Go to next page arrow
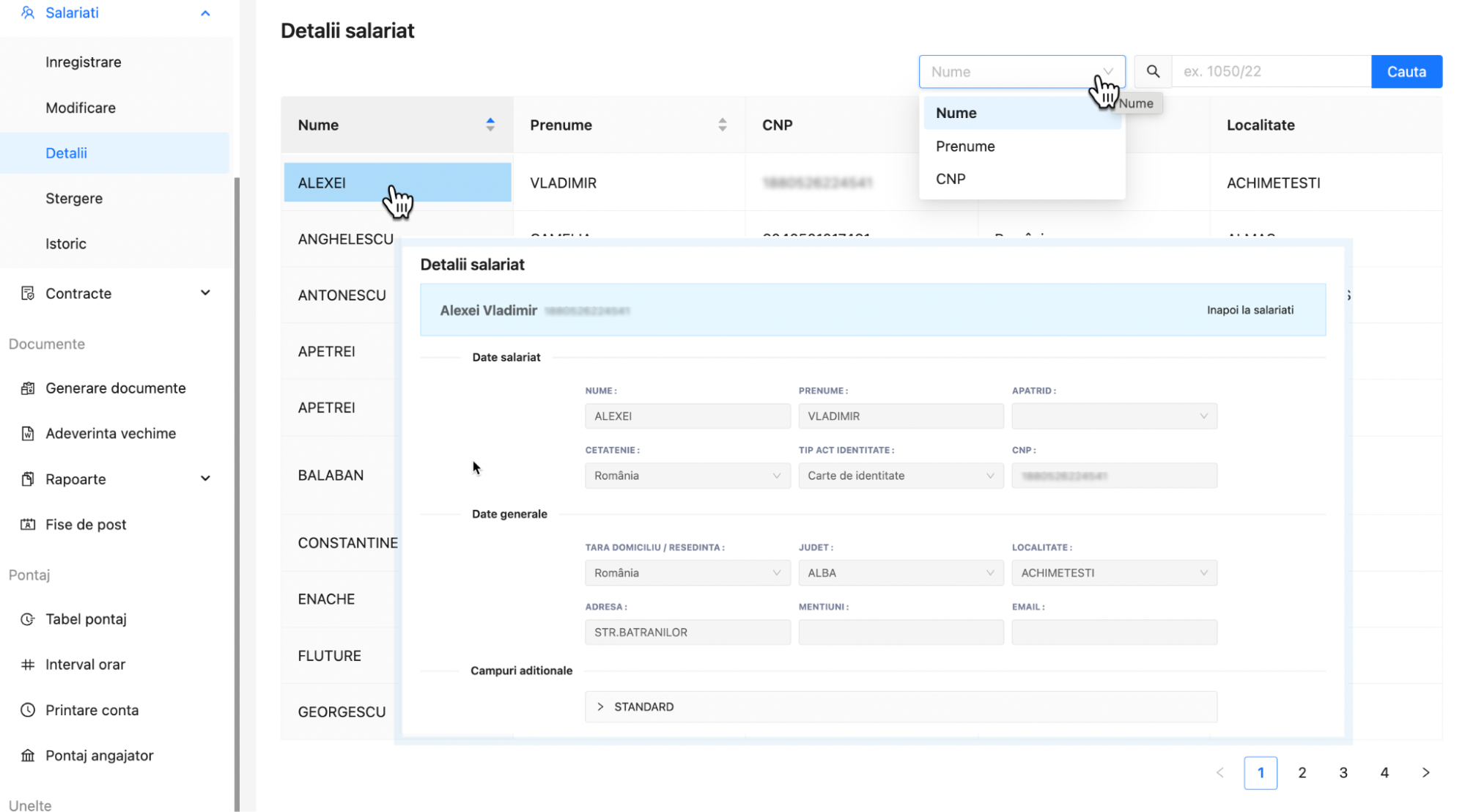Screen dimensions: 1465x812 point(1425,772)
